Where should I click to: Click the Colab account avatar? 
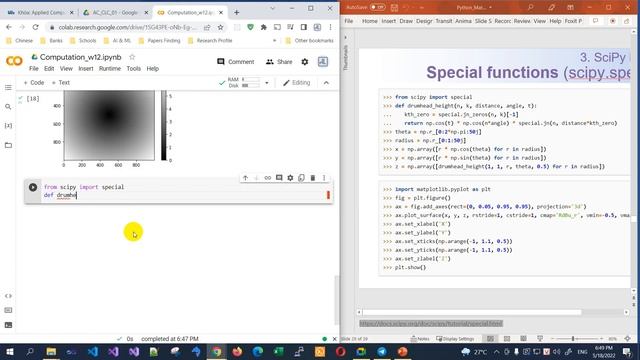pyautogui.click(x=323, y=62)
